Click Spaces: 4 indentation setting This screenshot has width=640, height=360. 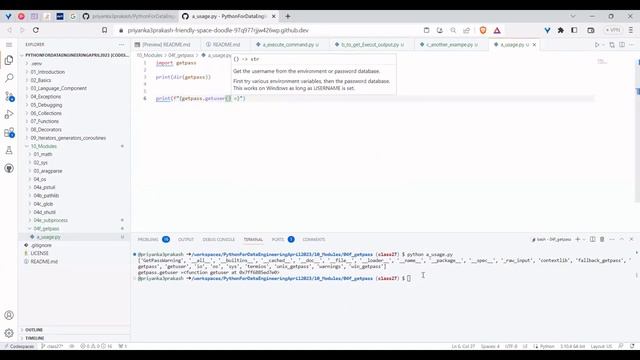click(x=490, y=346)
